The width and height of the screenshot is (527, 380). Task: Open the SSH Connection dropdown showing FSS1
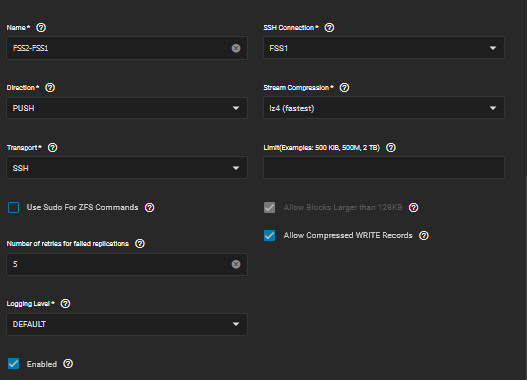(384, 48)
